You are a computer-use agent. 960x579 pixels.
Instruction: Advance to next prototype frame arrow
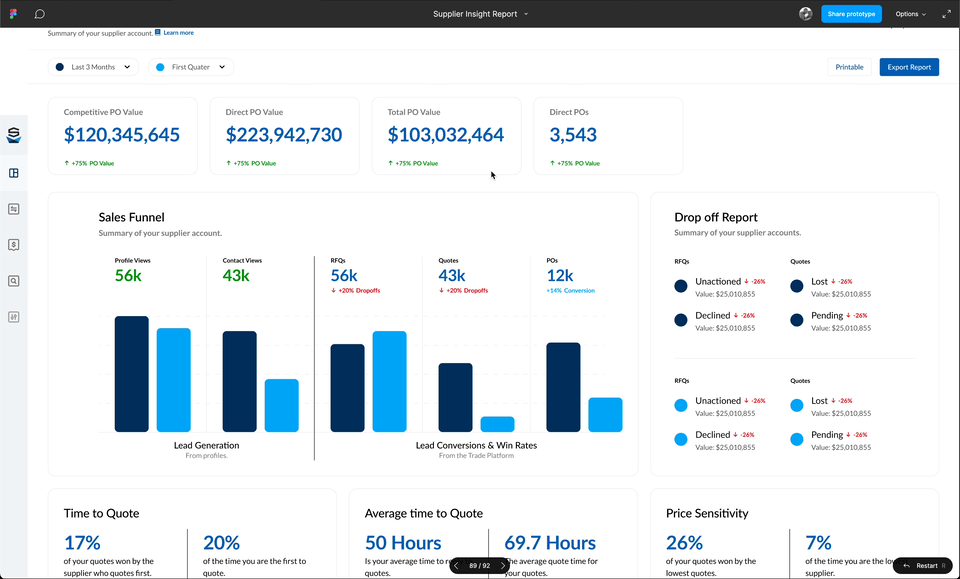[503, 566]
